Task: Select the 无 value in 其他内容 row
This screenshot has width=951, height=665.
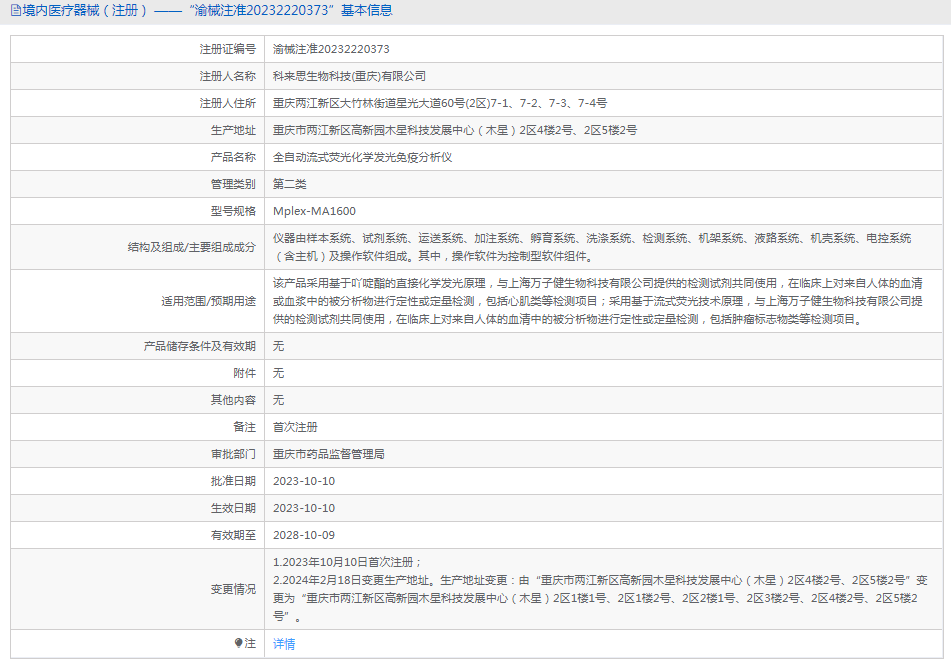Action: [x=278, y=400]
